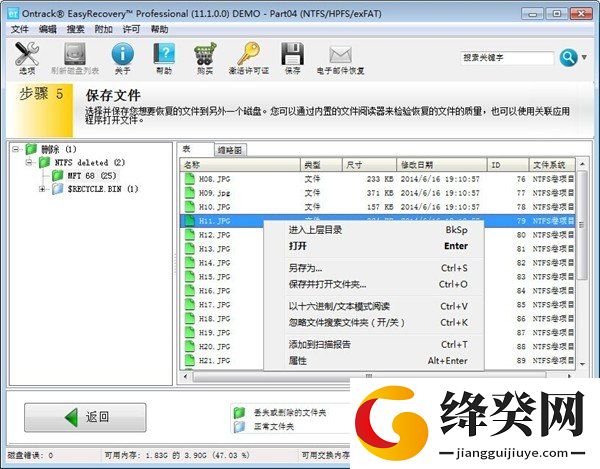Click the H19.JPG file icon

point(189,332)
